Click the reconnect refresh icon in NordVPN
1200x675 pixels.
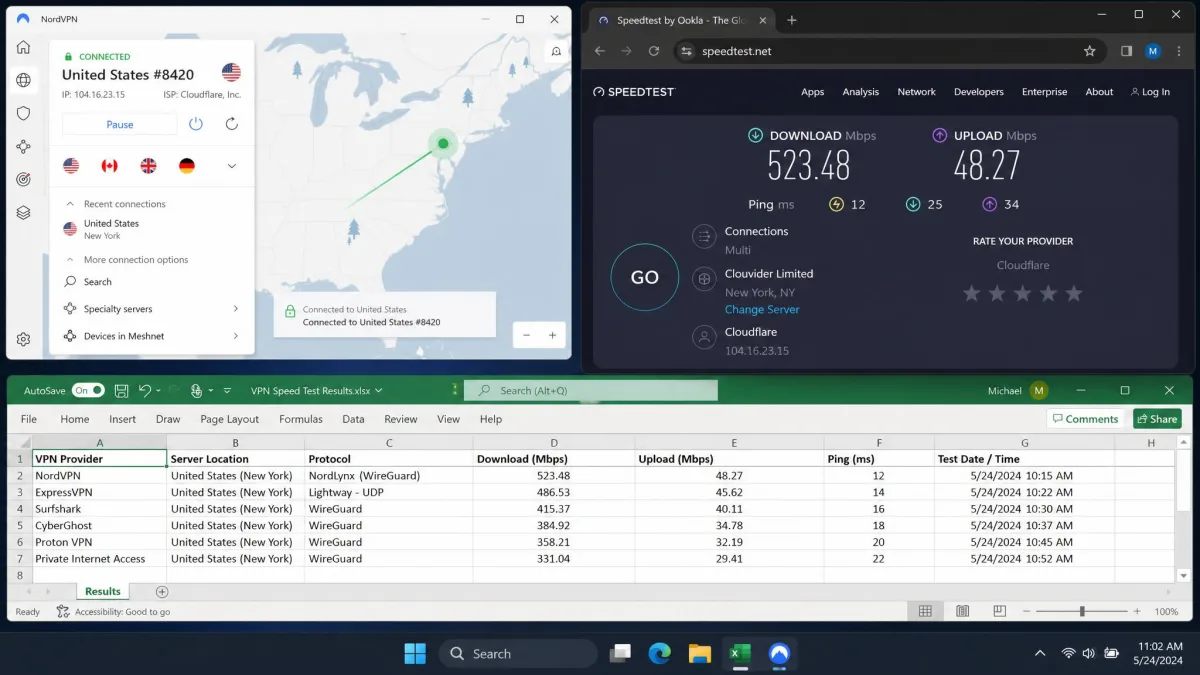232,124
